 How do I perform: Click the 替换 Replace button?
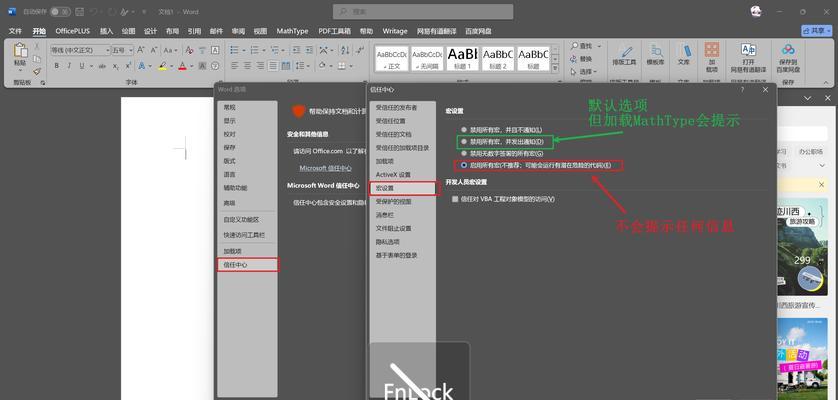(x=581, y=59)
